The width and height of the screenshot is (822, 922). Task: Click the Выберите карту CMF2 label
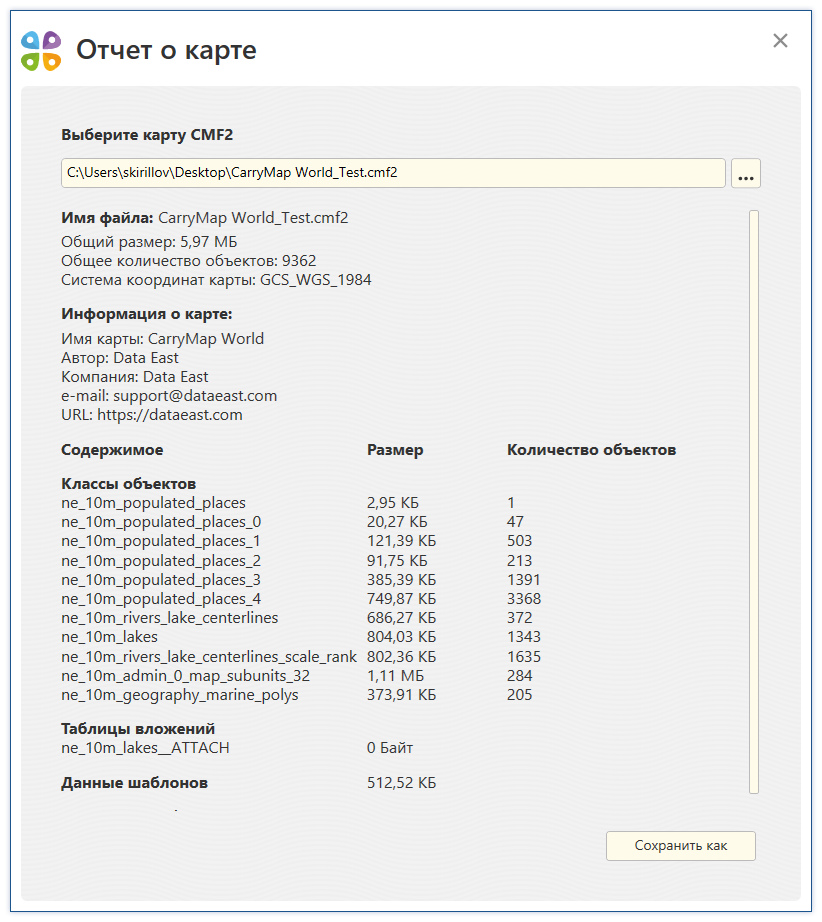[147, 135]
